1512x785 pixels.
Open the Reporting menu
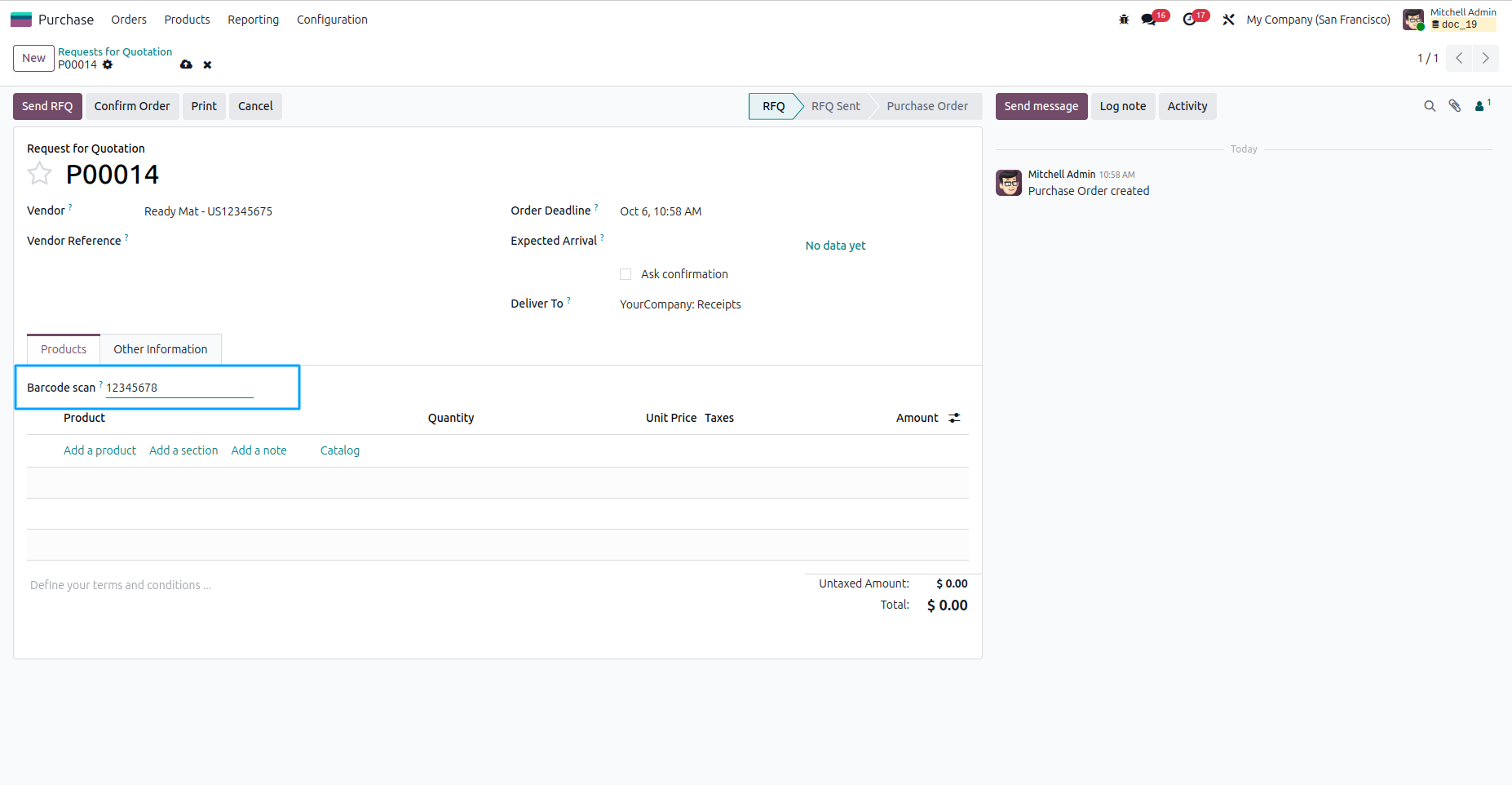[253, 20]
